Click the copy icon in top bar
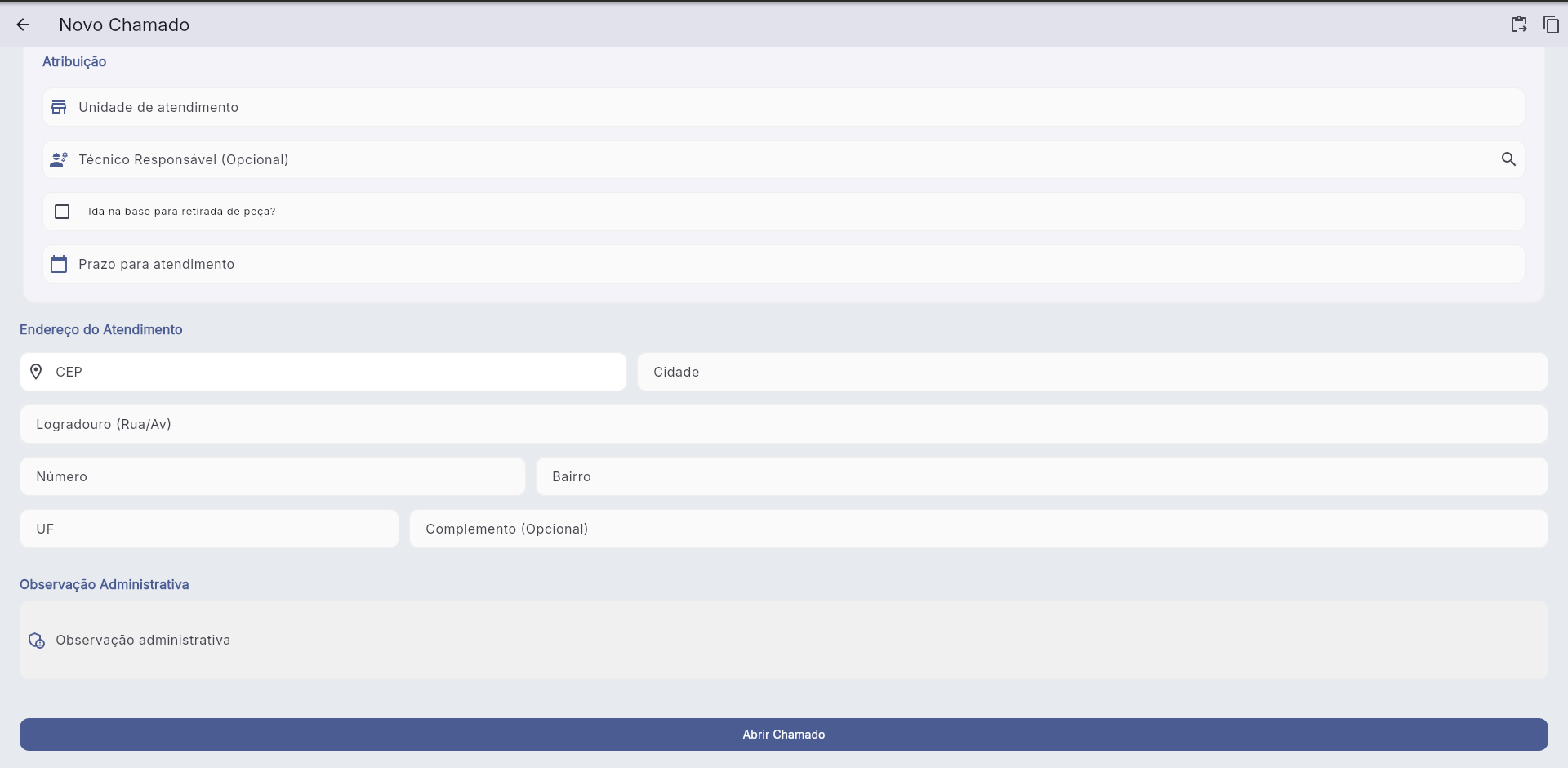Screen dimensions: 1568x768 point(1550,25)
